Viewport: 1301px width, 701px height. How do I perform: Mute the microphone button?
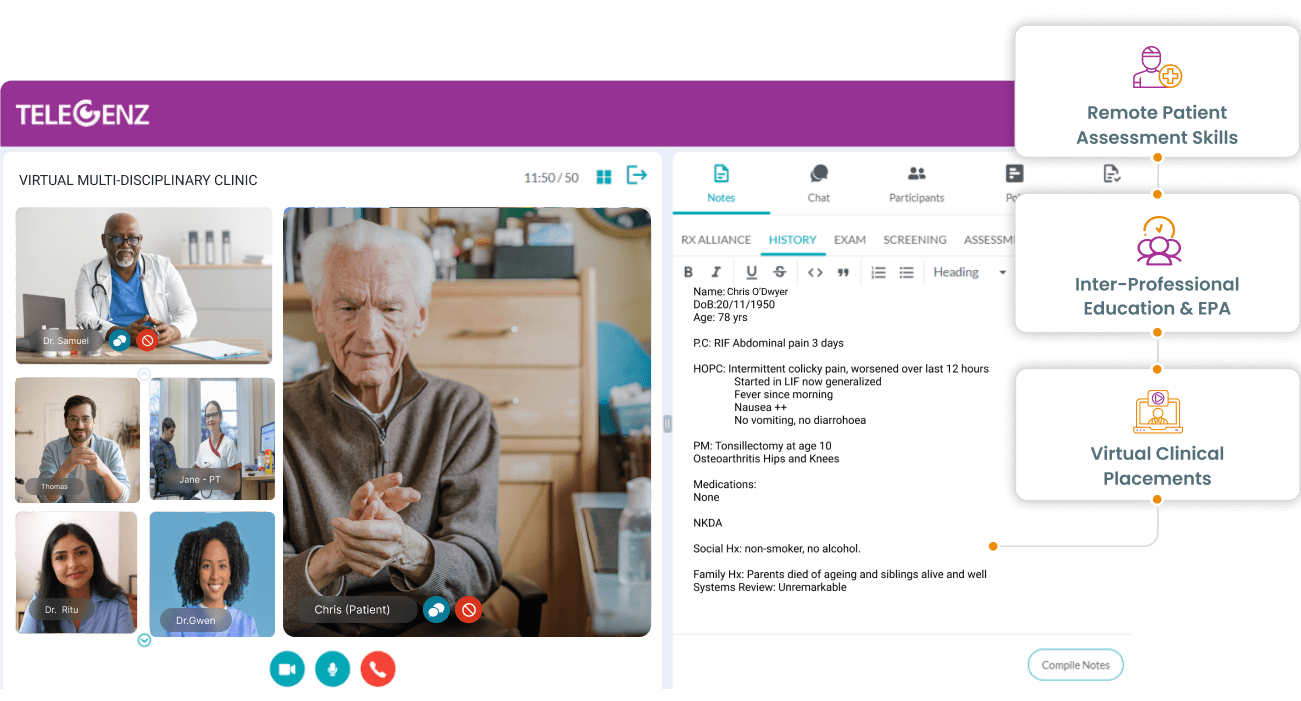(333, 668)
